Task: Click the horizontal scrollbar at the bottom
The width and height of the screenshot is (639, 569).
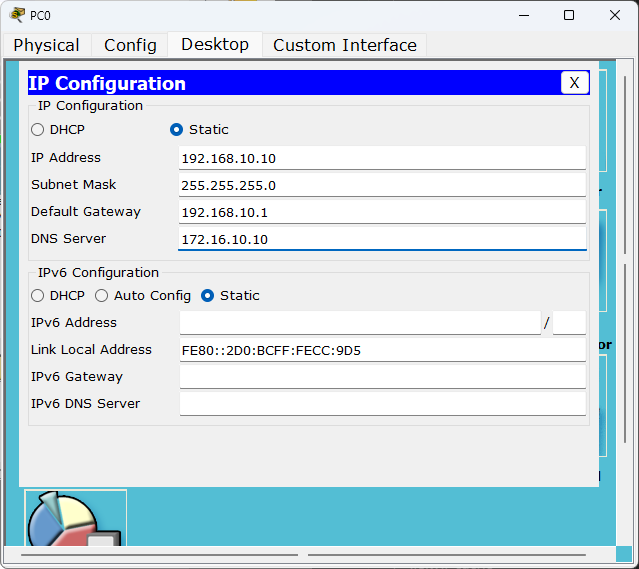Action: (x=304, y=555)
